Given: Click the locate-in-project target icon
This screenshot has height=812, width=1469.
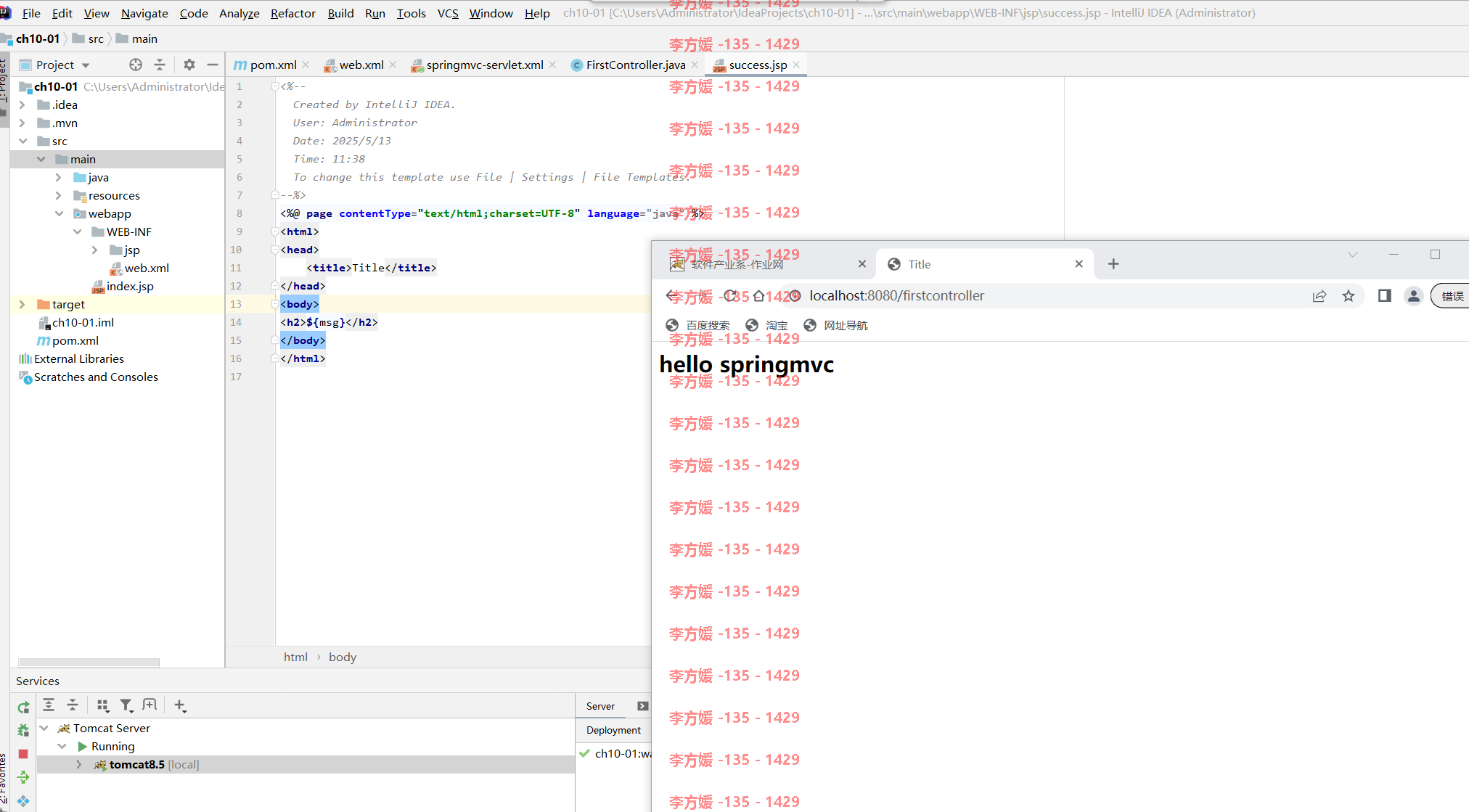Looking at the screenshot, I should pos(136,65).
